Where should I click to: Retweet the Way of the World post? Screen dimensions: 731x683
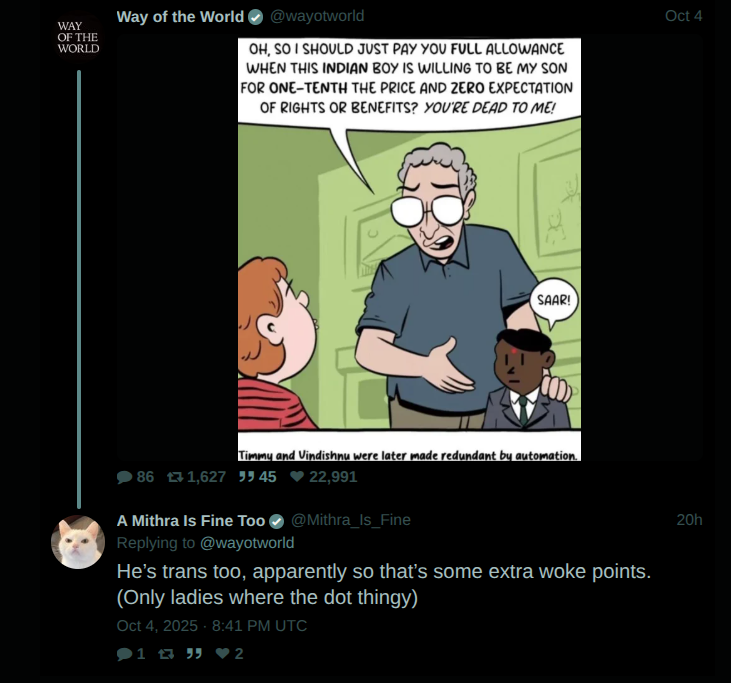(196, 477)
